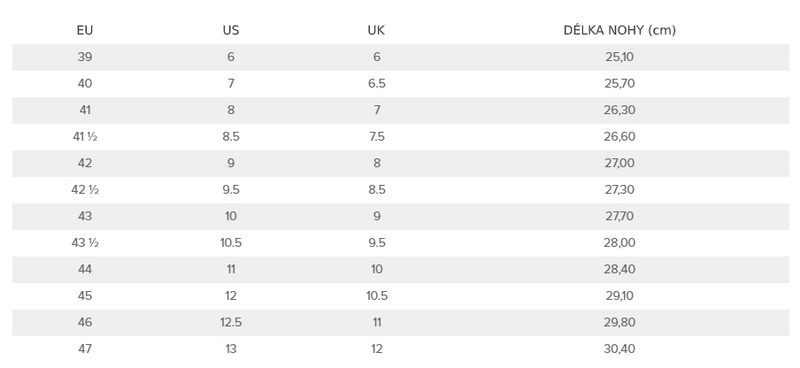
Task: Select EU size 42 ½ cell
Action: (85, 190)
